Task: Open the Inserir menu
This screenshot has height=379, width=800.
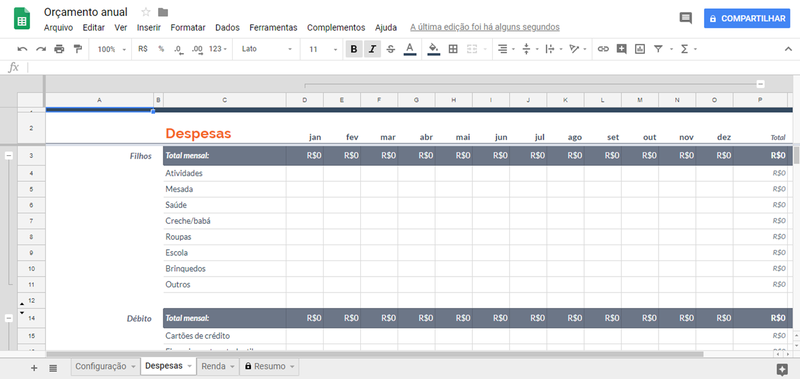Action: click(x=149, y=28)
